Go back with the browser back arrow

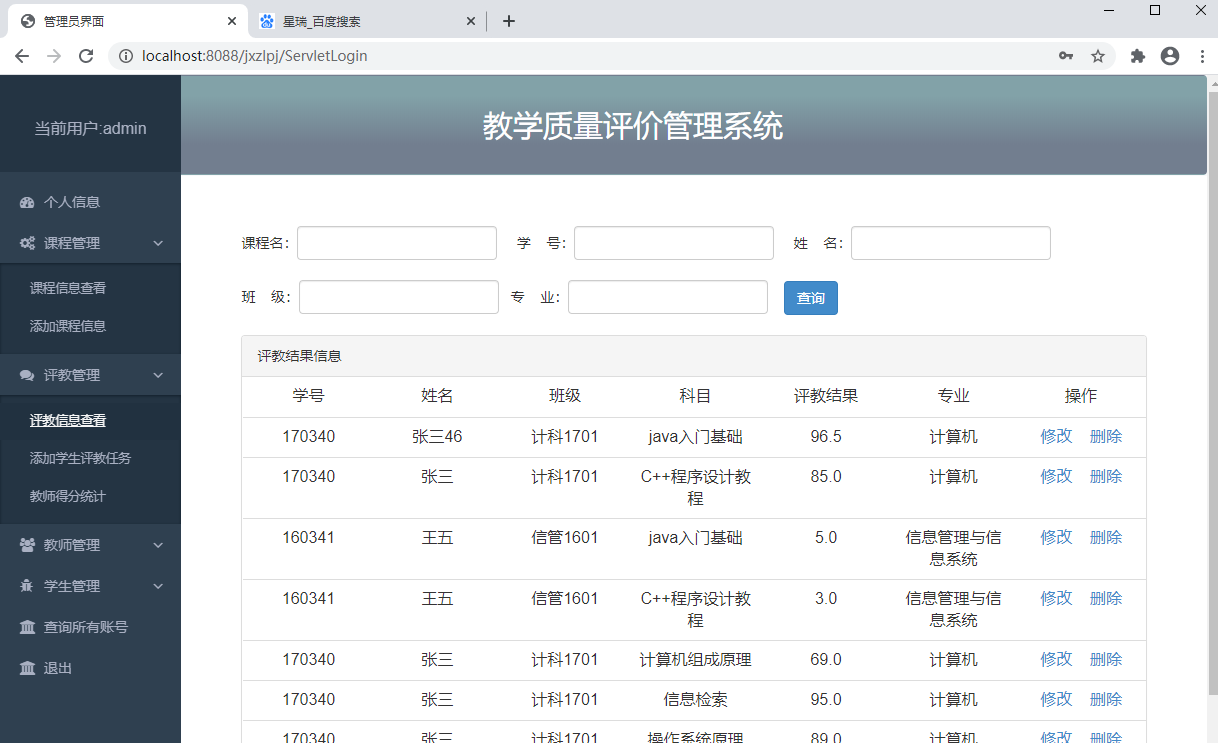(x=22, y=56)
